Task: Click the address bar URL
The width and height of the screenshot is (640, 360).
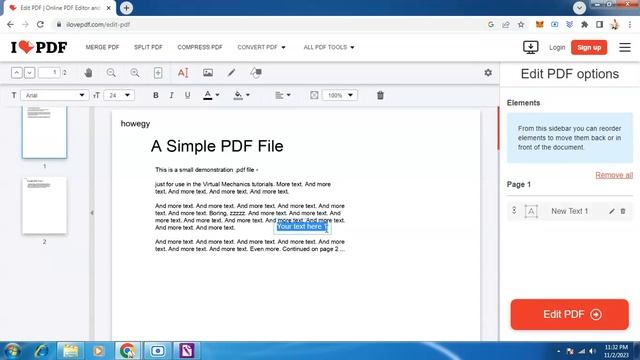Action: (x=98, y=24)
